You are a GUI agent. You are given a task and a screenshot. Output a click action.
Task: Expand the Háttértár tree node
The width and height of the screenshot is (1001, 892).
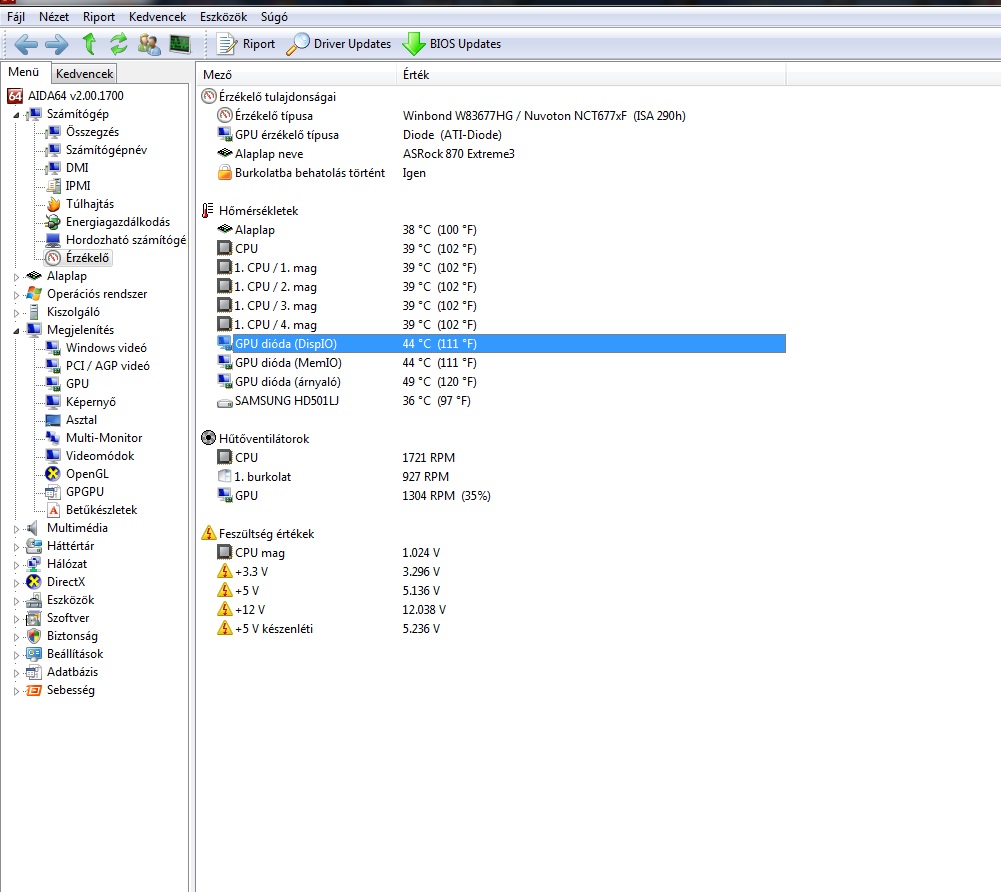pos(16,546)
